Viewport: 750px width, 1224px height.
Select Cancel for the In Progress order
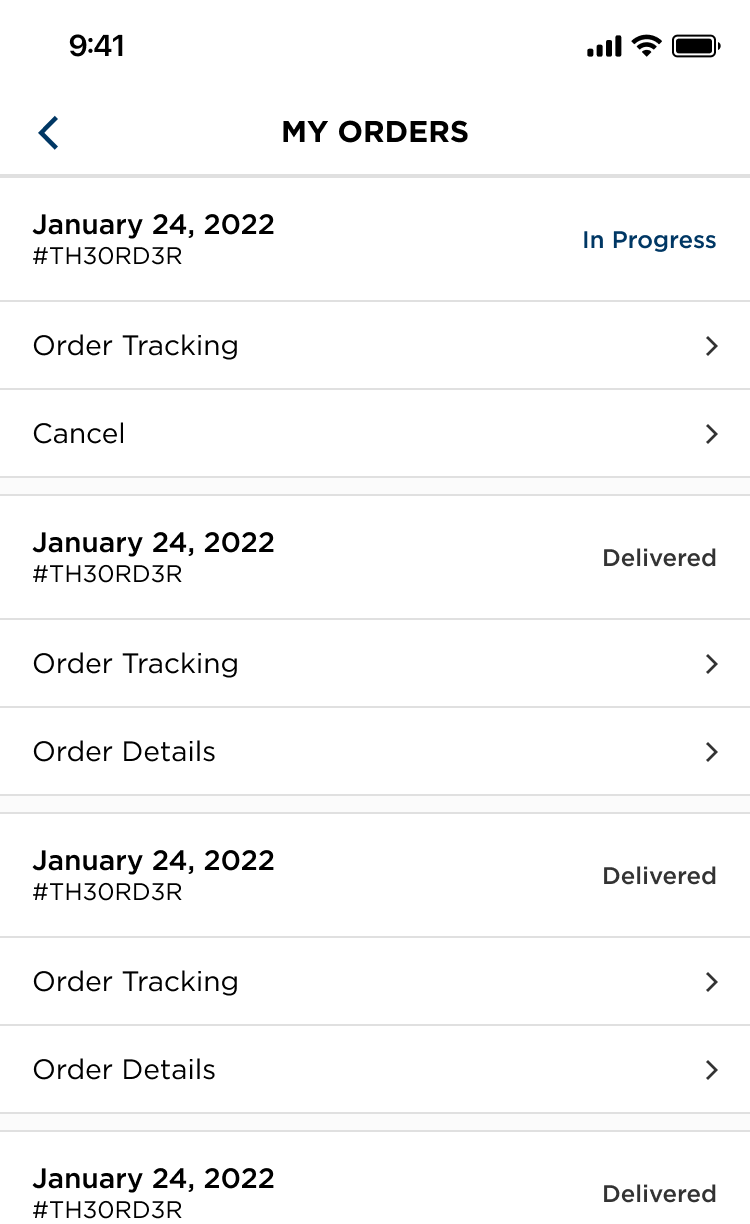click(x=79, y=434)
